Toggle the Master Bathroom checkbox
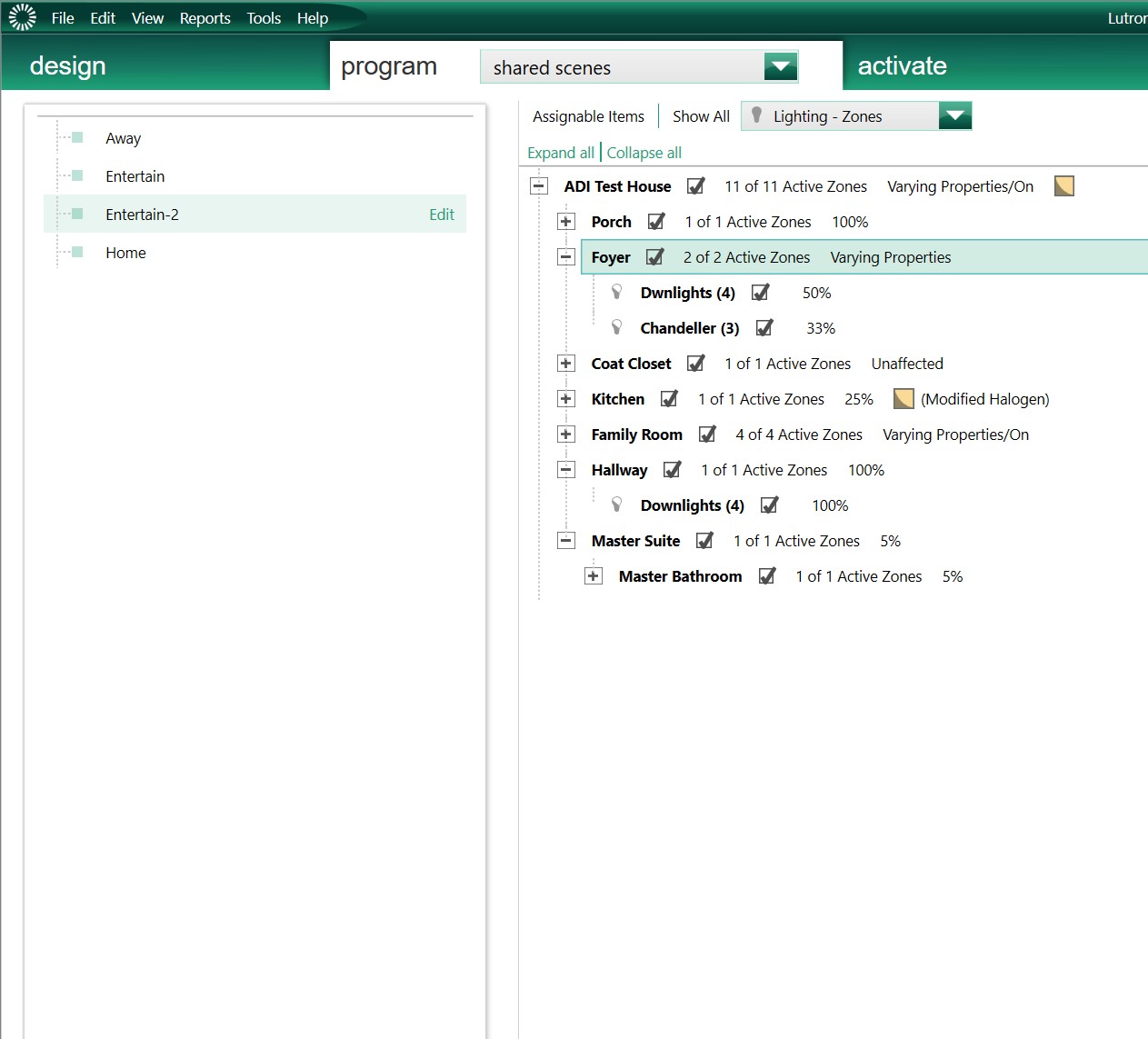The height and width of the screenshot is (1039, 1148). [767, 575]
